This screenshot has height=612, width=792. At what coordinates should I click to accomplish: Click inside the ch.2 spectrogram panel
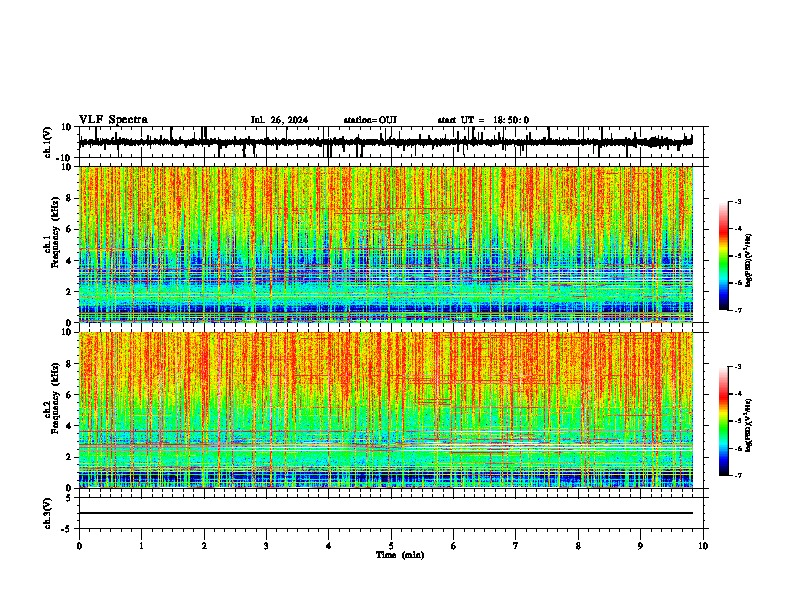click(386, 410)
